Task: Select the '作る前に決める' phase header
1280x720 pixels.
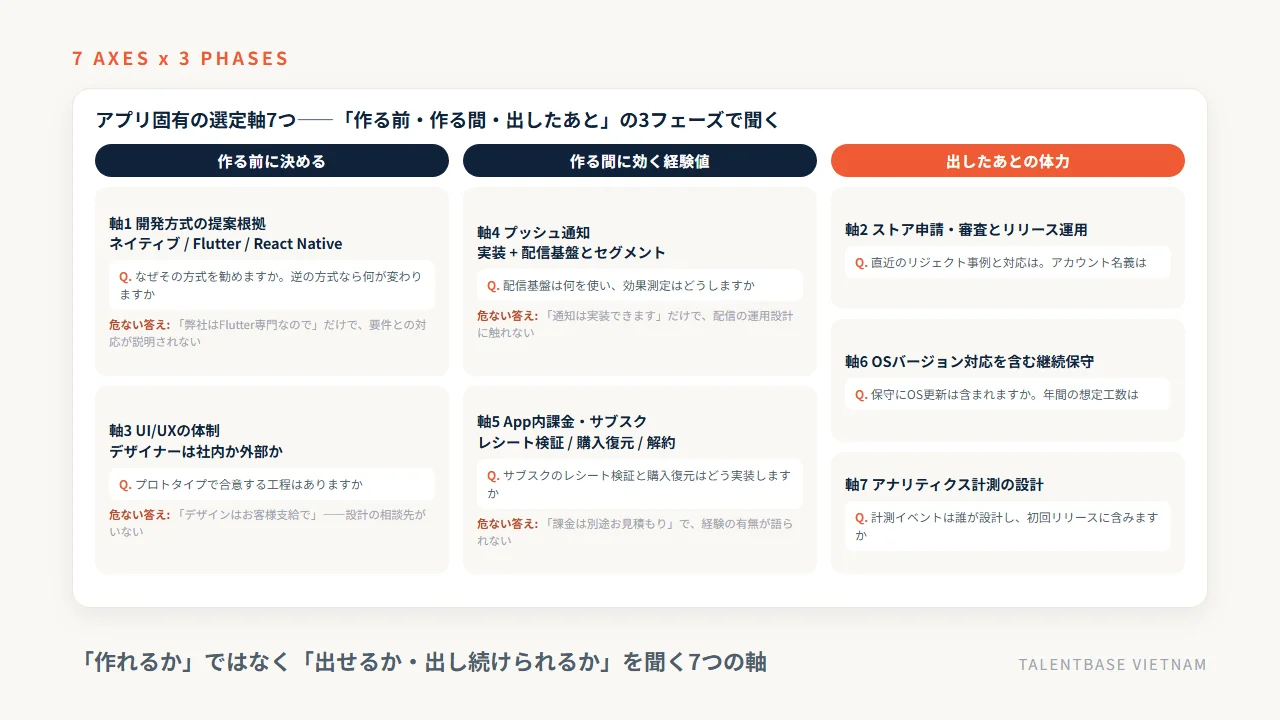Action: coord(272,160)
